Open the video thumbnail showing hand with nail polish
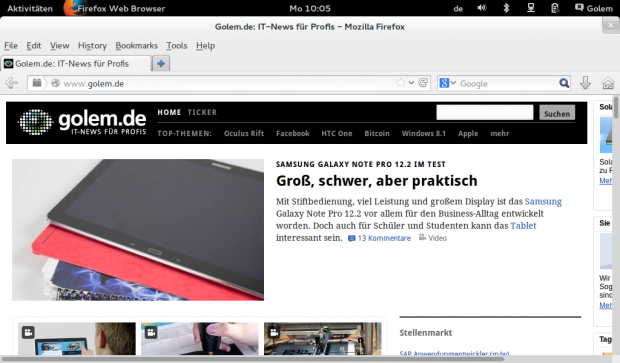The width and height of the screenshot is (620, 363). (x=200, y=338)
